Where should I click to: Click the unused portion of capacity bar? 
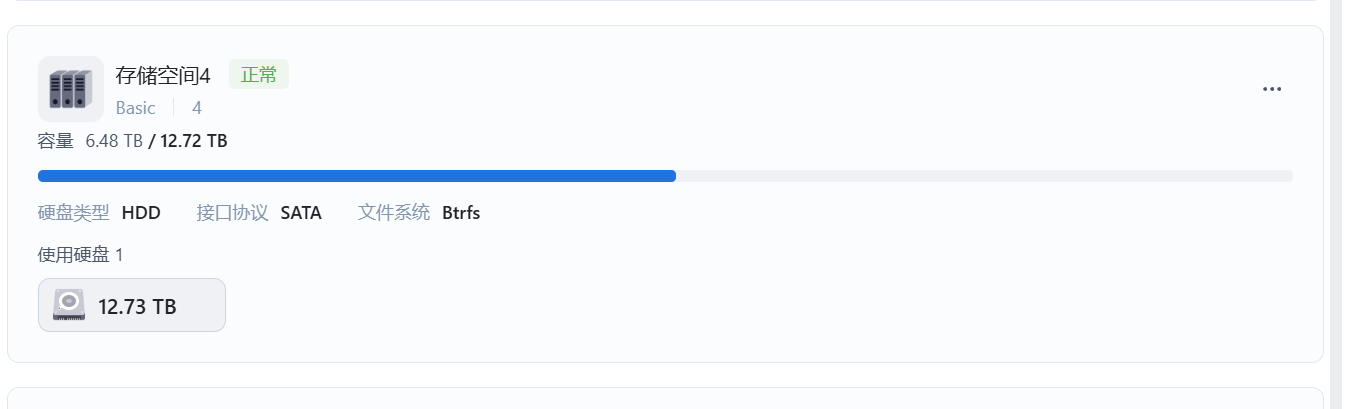pyautogui.click(x=984, y=176)
